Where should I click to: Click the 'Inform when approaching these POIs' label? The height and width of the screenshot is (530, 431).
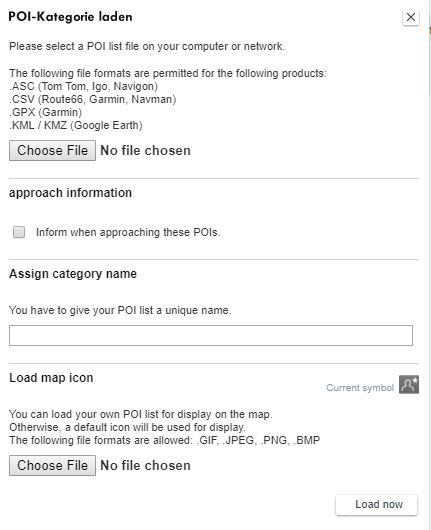[x=128, y=232]
